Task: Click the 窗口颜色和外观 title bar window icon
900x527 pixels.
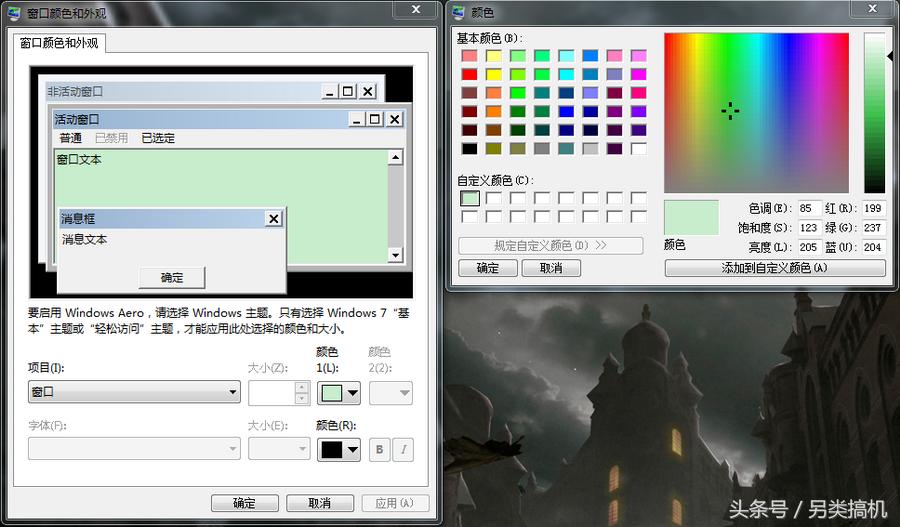Action: [x=12, y=12]
